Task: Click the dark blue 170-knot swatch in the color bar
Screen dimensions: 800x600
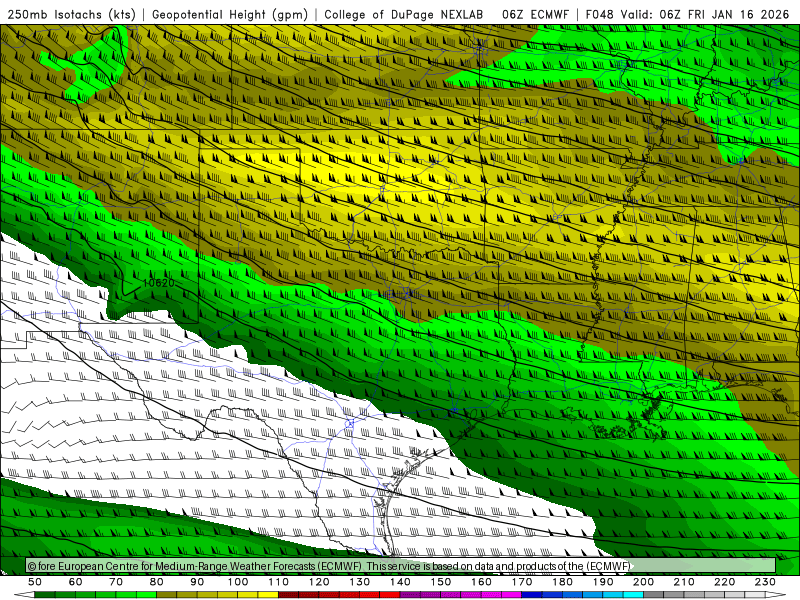Action: click(532, 595)
